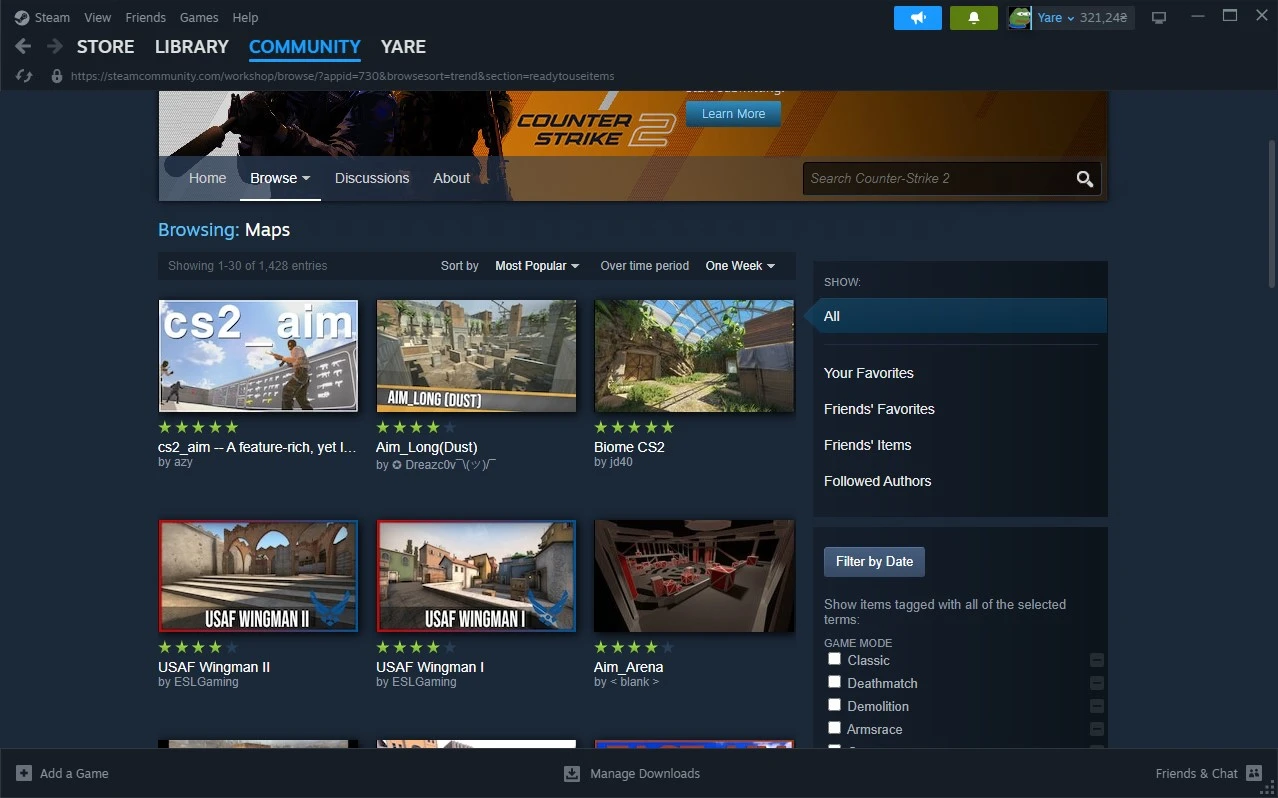
Task: Click the URL address bar text
Action: [342, 76]
